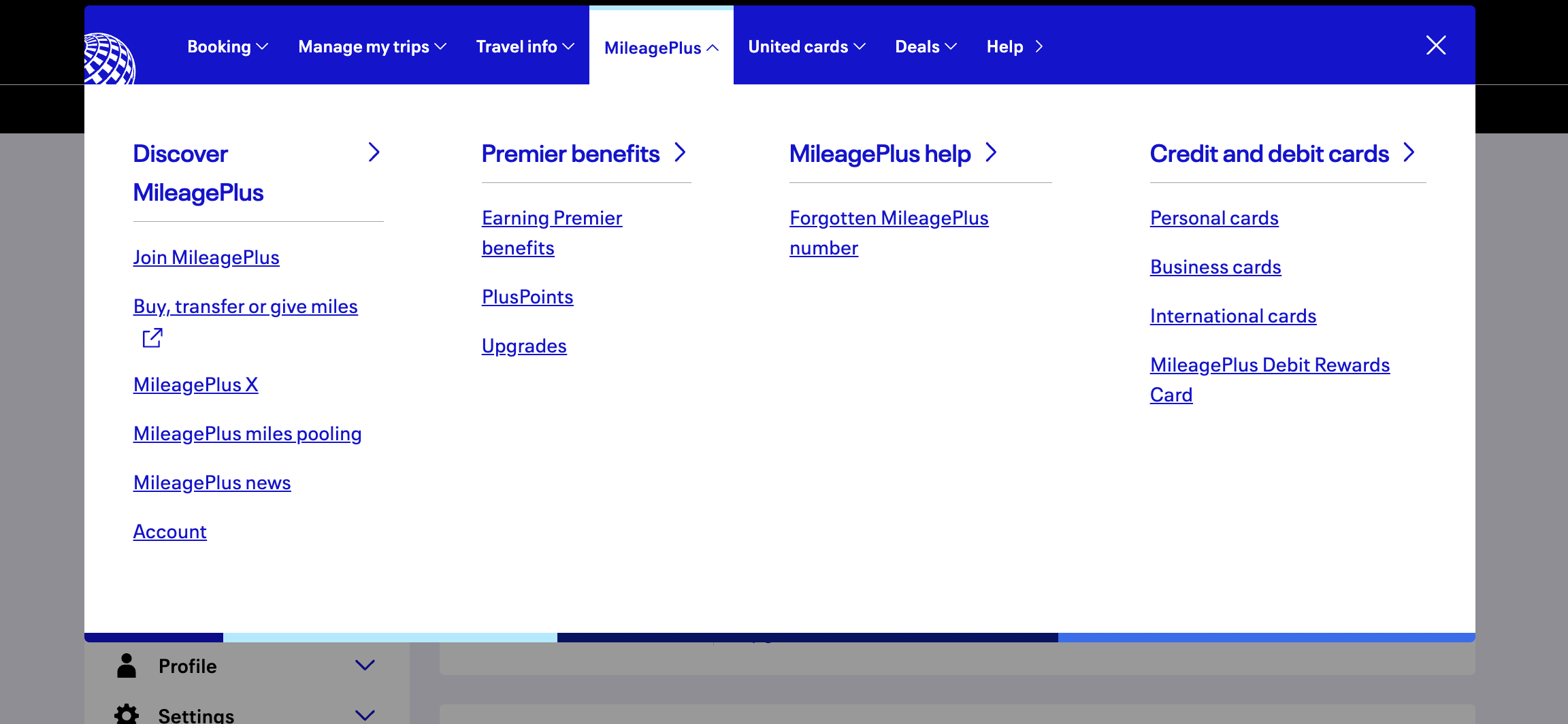Viewport: 1568px width, 724px height.
Task: Open the MileagePlus news link
Action: [212, 482]
